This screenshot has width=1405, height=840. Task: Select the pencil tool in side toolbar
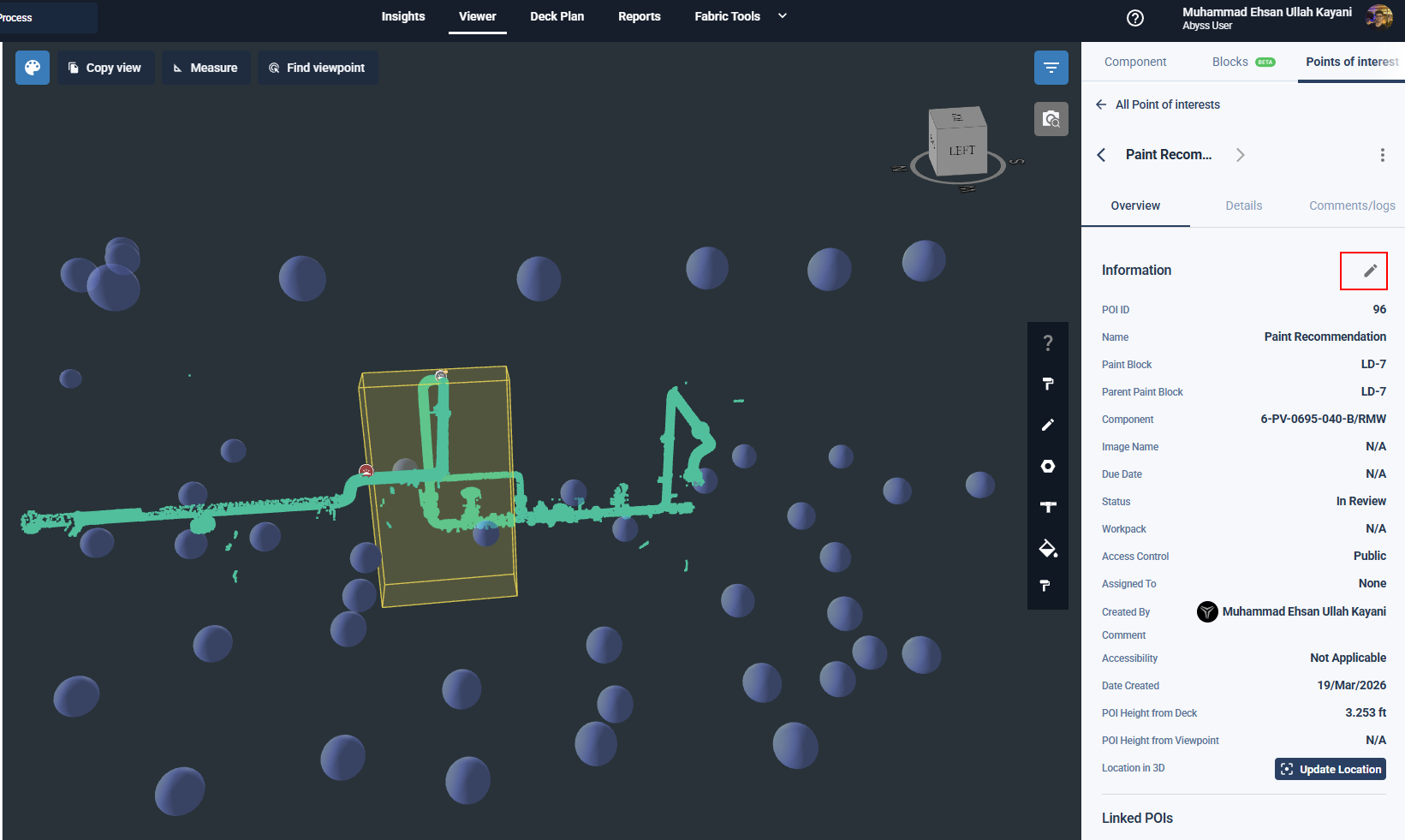[x=1047, y=425]
